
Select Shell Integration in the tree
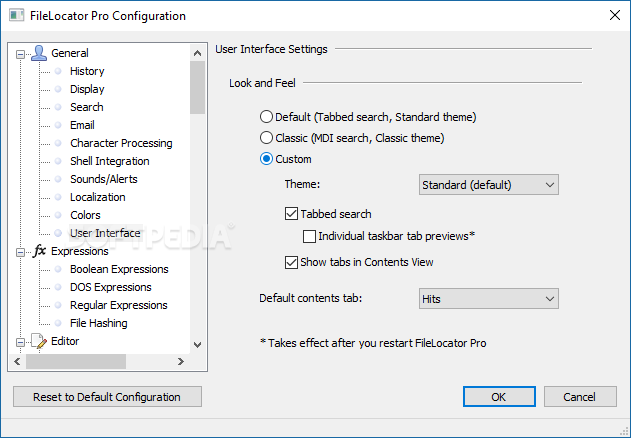tap(109, 161)
